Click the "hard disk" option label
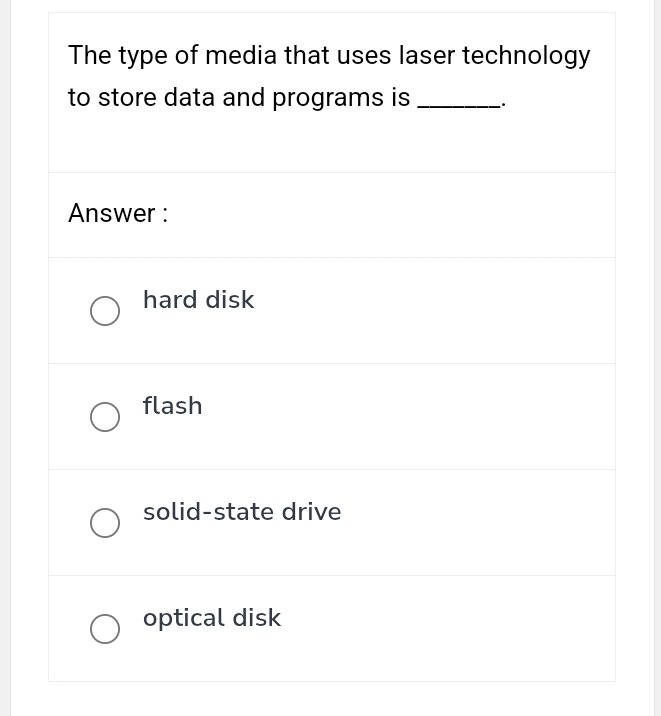Image resolution: width=661 pixels, height=716 pixels. coord(198,300)
